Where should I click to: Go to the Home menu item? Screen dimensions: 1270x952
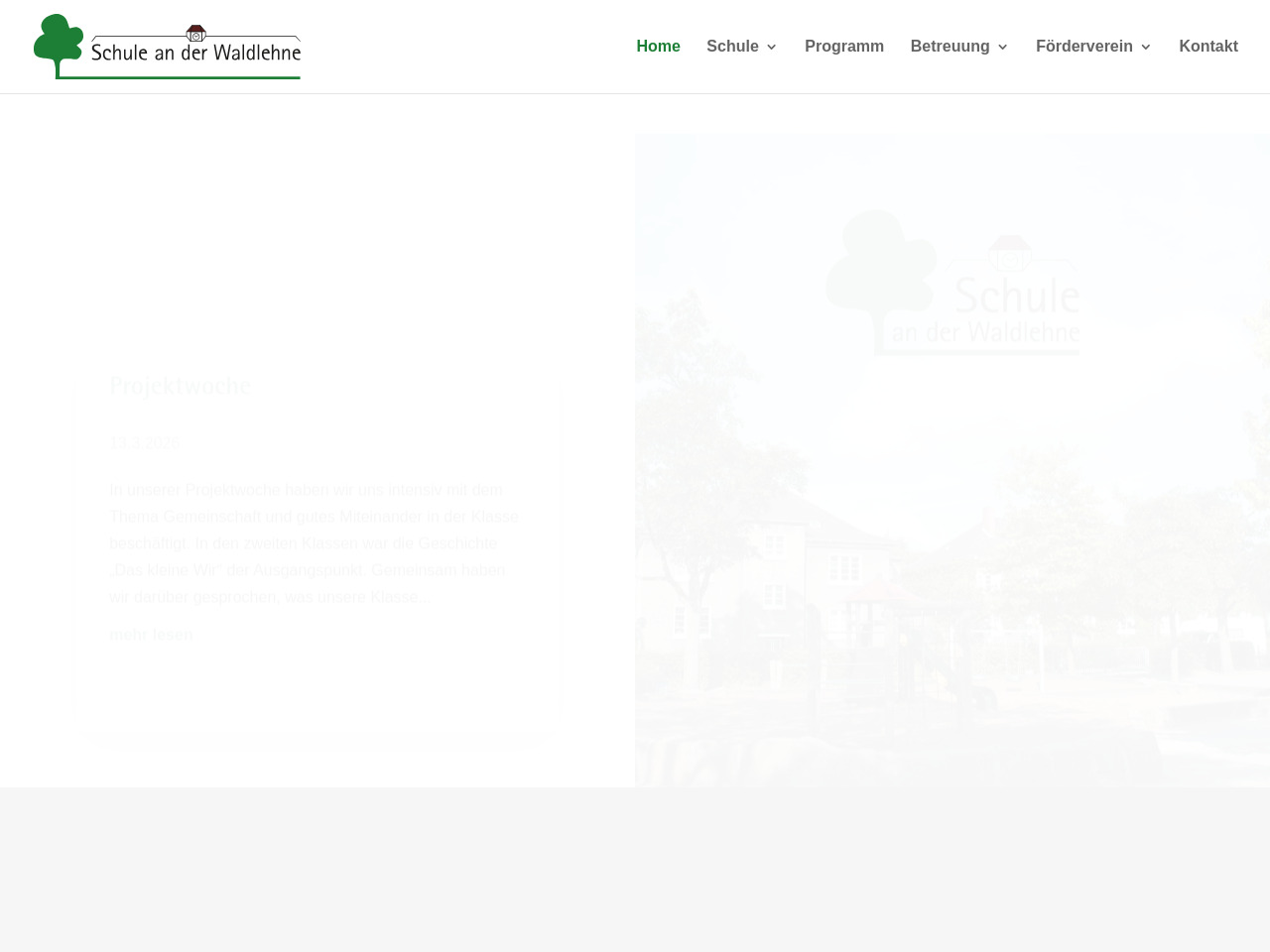pyautogui.click(x=658, y=47)
